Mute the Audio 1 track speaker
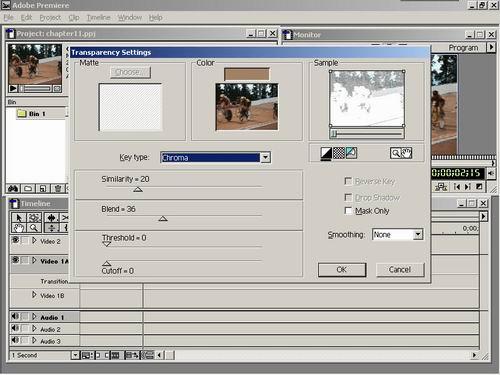500x375 pixels. [15, 316]
